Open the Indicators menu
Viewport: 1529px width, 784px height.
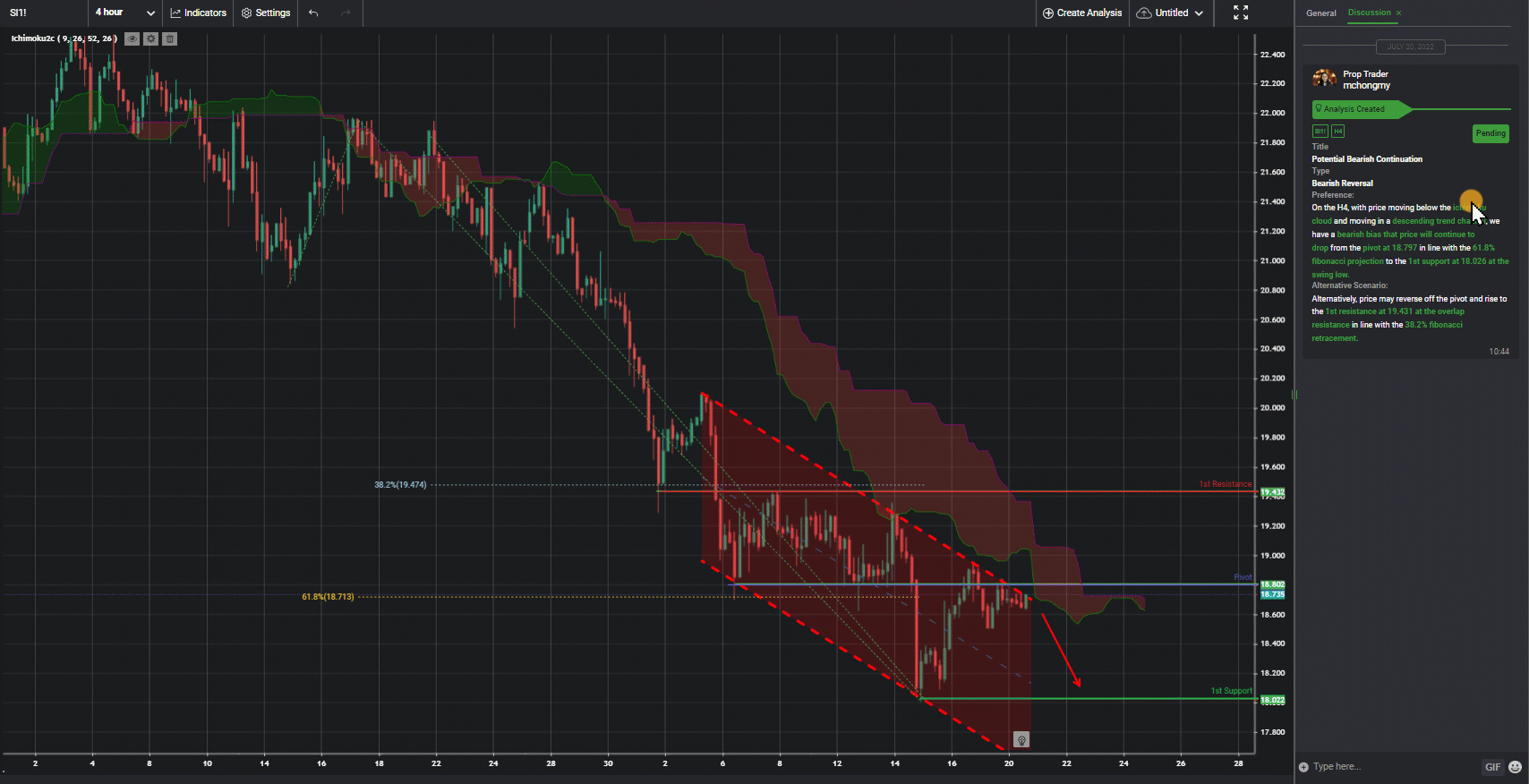(199, 13)
